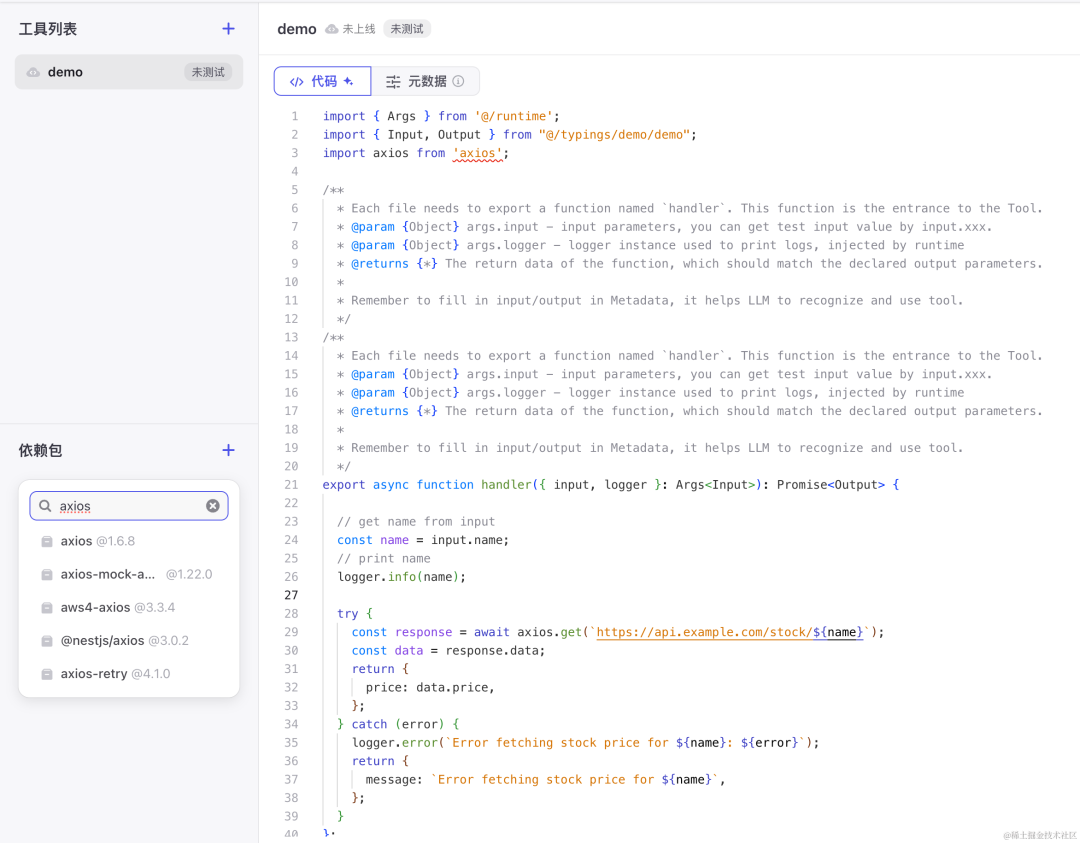Click 'catch (error)' on line 34

pyautogui.click(x=398, y=725)
